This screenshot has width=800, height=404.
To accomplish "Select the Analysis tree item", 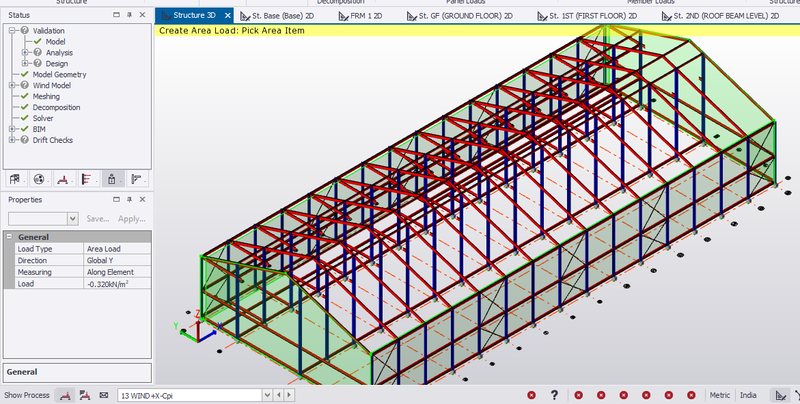I will [x=59, y=53].
